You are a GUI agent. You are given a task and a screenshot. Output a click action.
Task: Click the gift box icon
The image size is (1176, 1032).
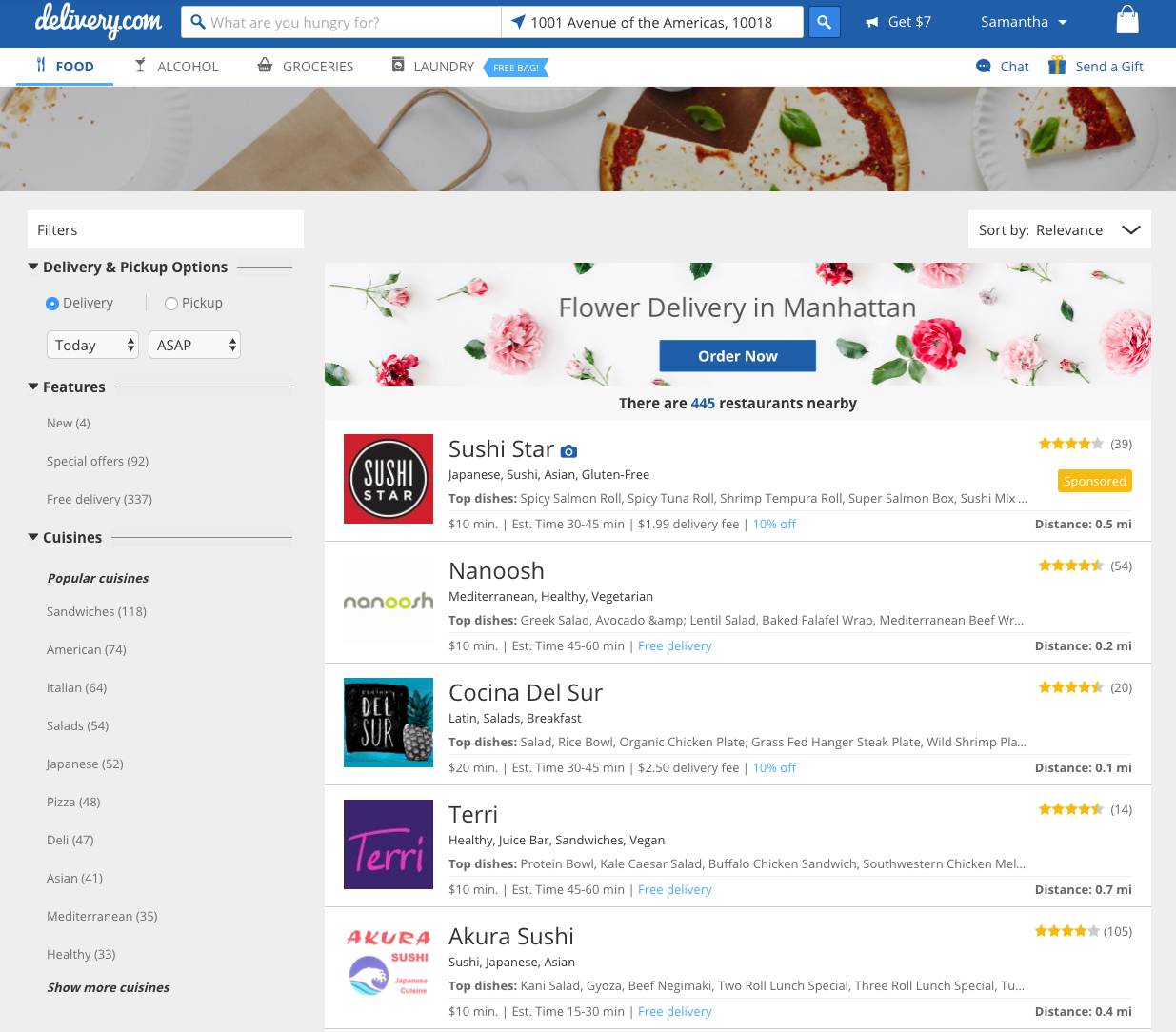[x=1057, y=65]
